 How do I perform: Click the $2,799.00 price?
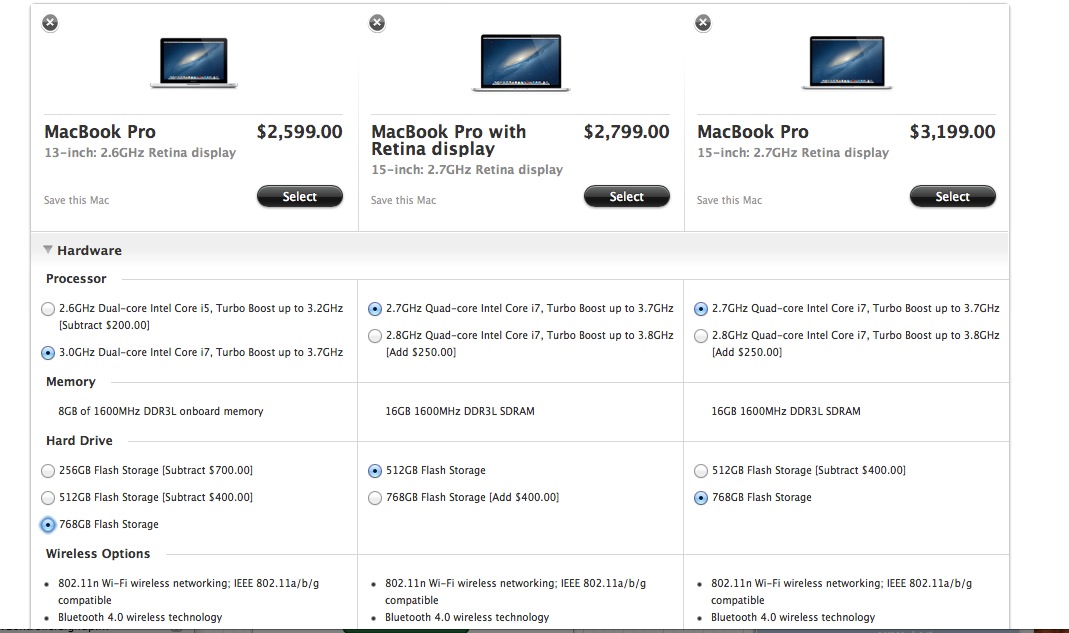[x=627, y=132]
